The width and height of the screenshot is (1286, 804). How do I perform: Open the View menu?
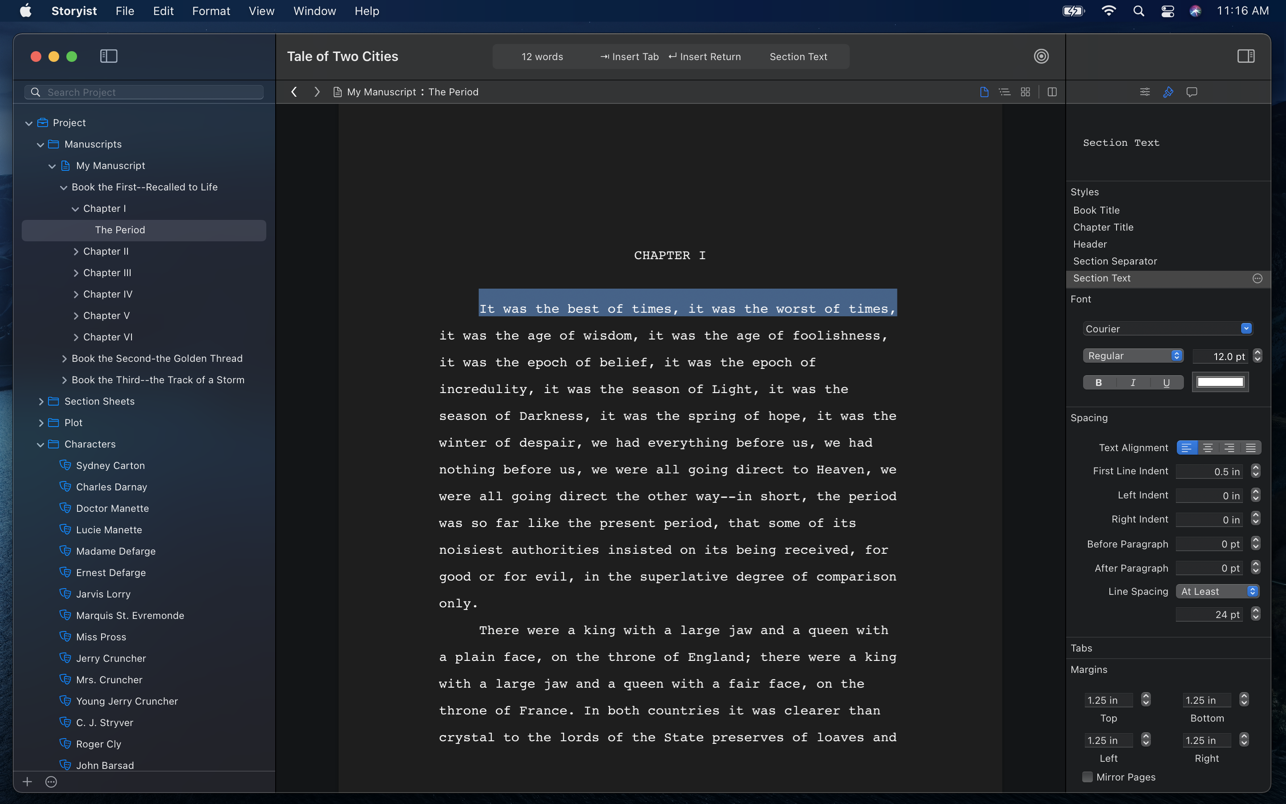[x=261, y=11]
